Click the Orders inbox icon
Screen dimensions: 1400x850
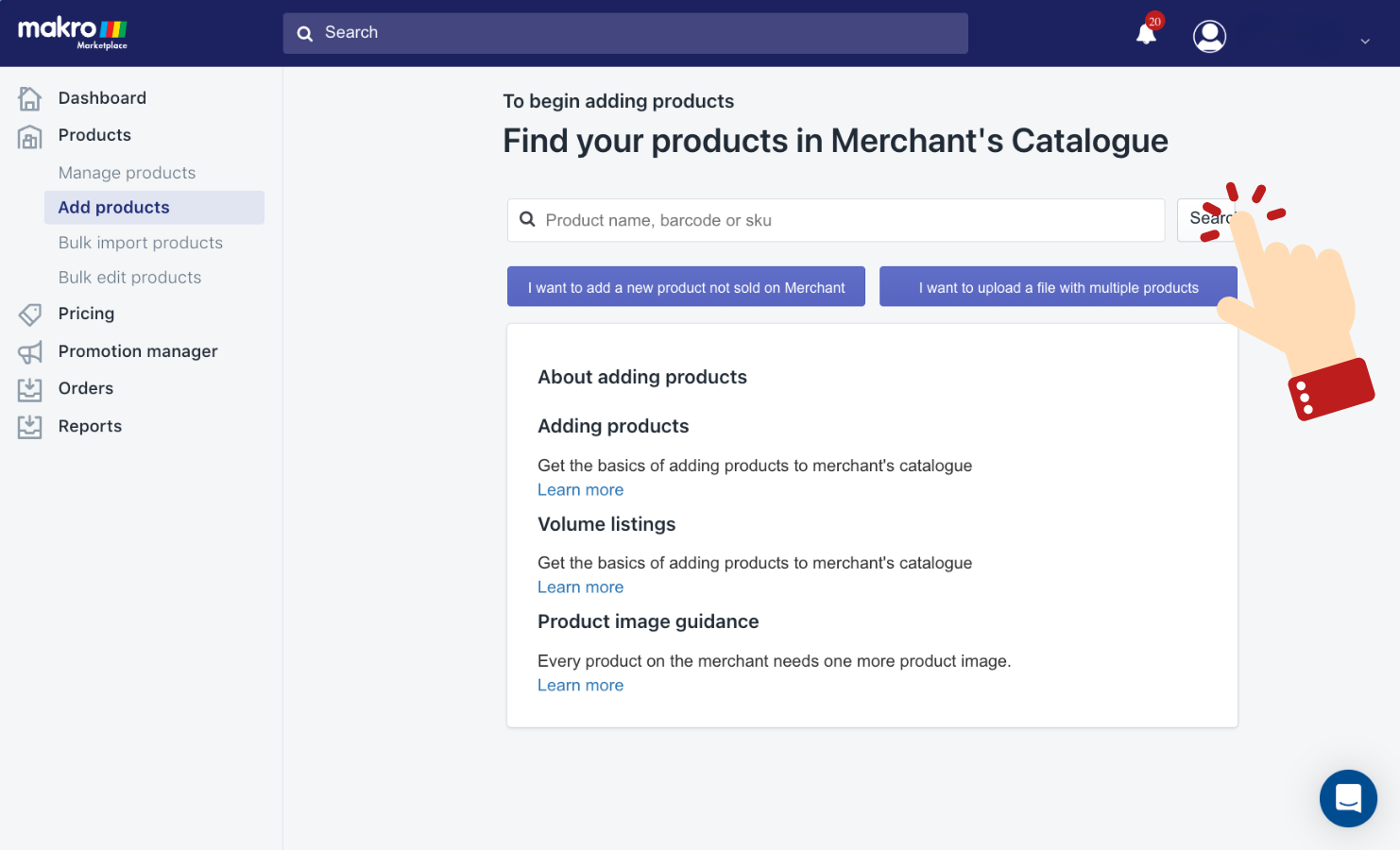pos(30,389)
